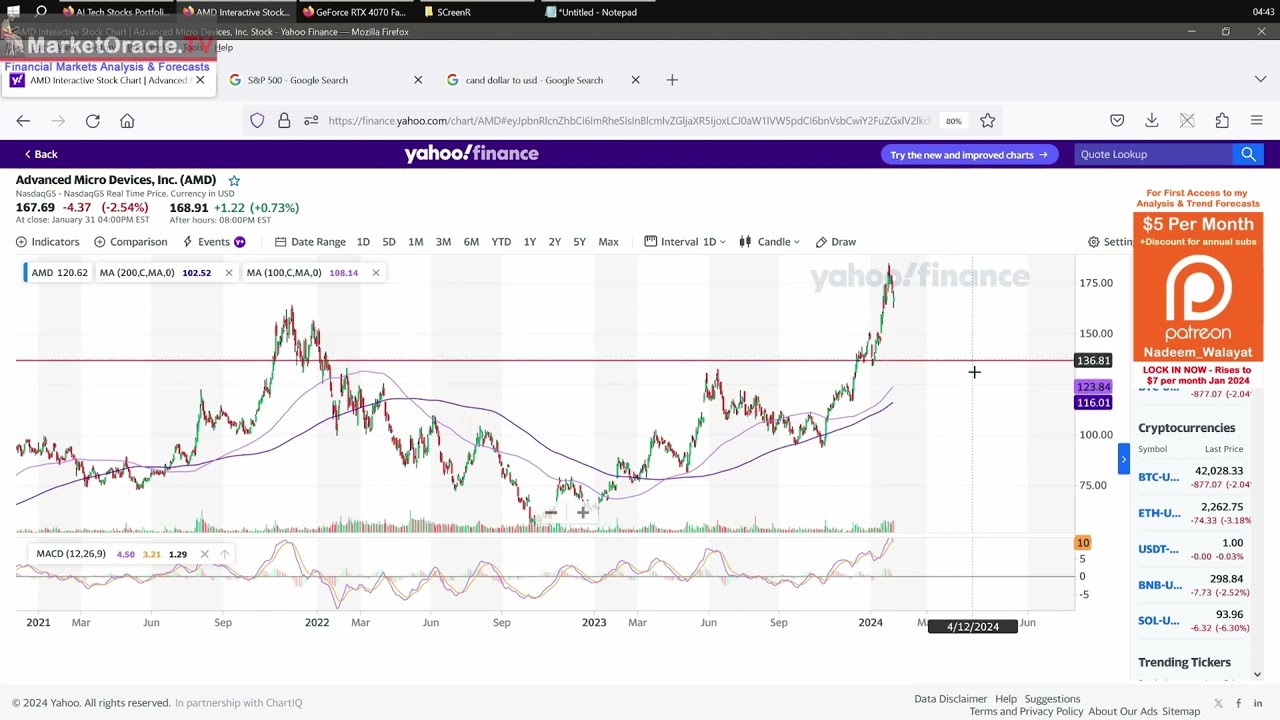Click the Patreon $5 Per Month ad

point(1198,287)
